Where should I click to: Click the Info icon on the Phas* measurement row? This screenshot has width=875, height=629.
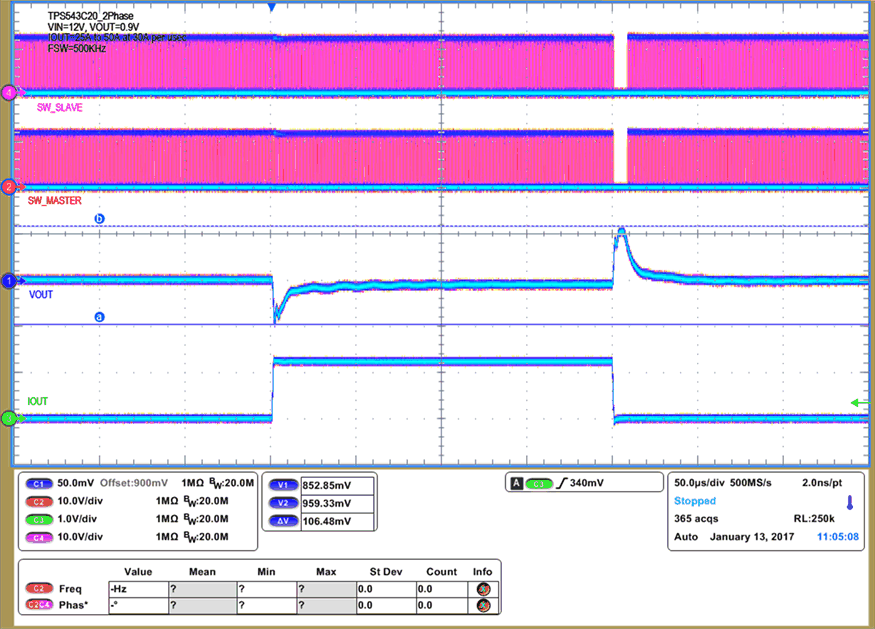[482, 605]
